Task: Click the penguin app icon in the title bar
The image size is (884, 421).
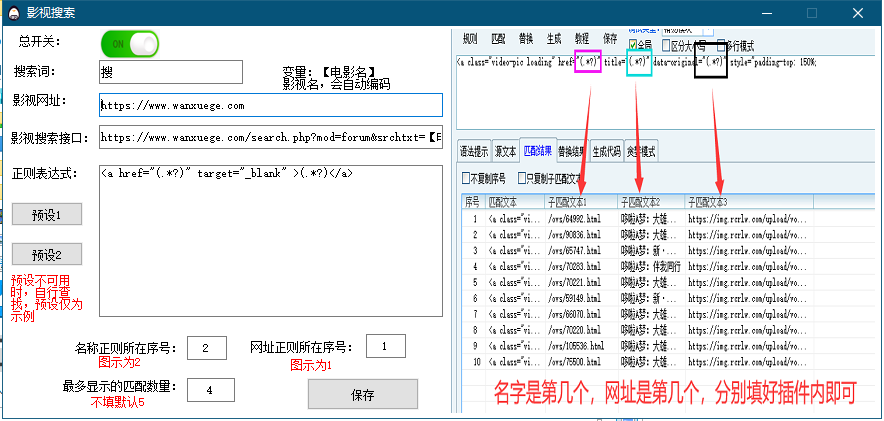Action: (x=12, y=12)
